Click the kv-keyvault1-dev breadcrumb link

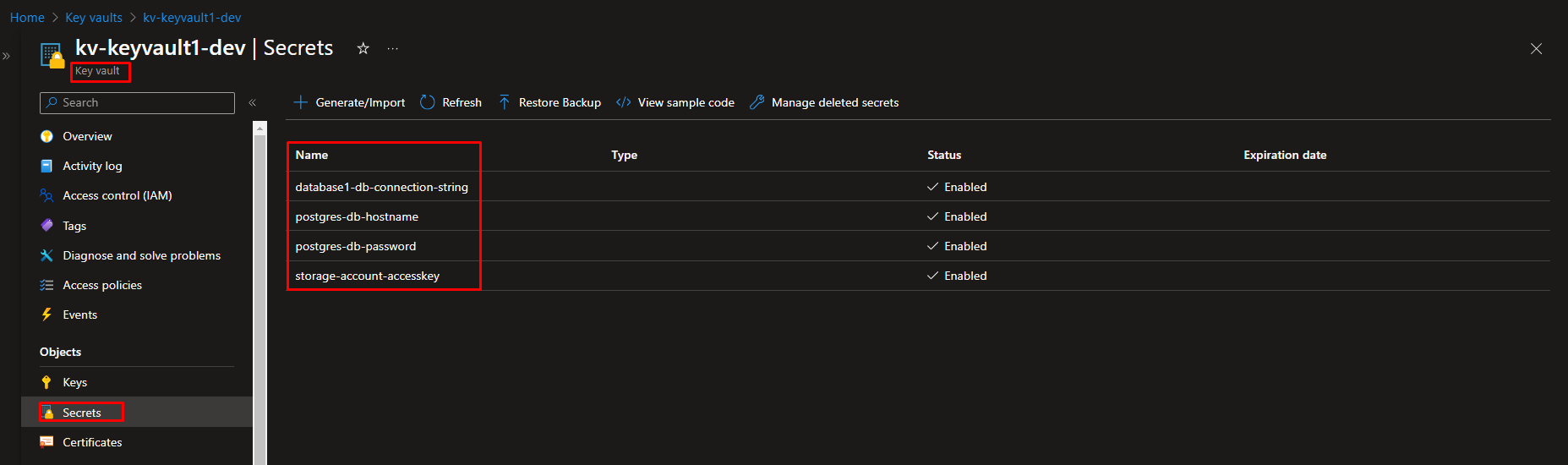point(192,18)
